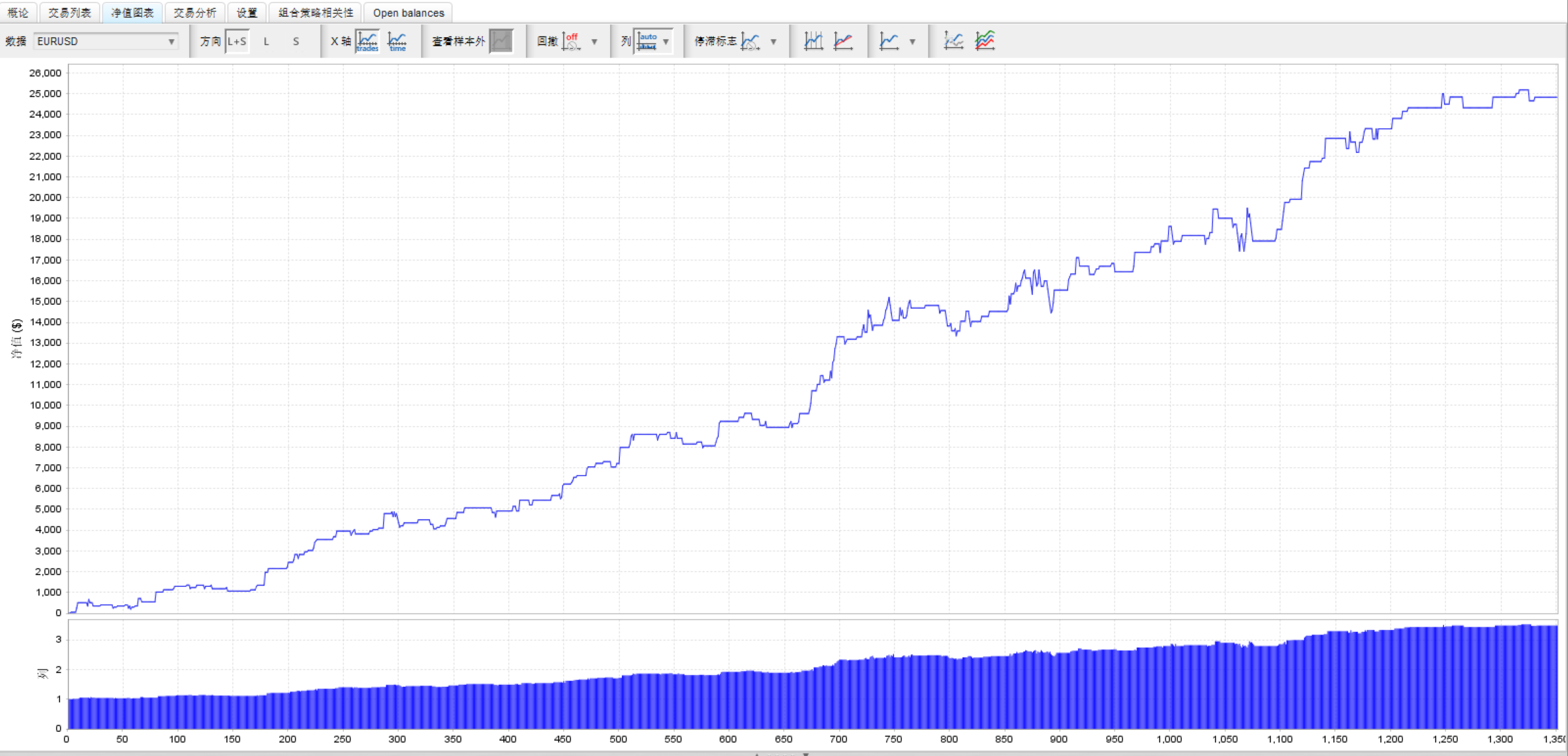Click the 数据 label
This screenshot has width=1568, height=756.
tap(16, 41)
